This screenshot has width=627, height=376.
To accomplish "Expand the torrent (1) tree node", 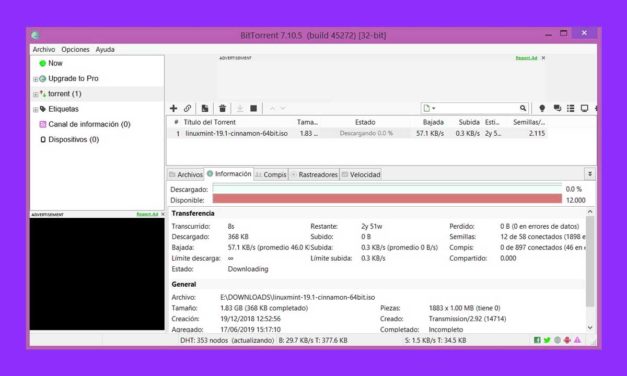I will pyautogui.click(x=35, y=94).
